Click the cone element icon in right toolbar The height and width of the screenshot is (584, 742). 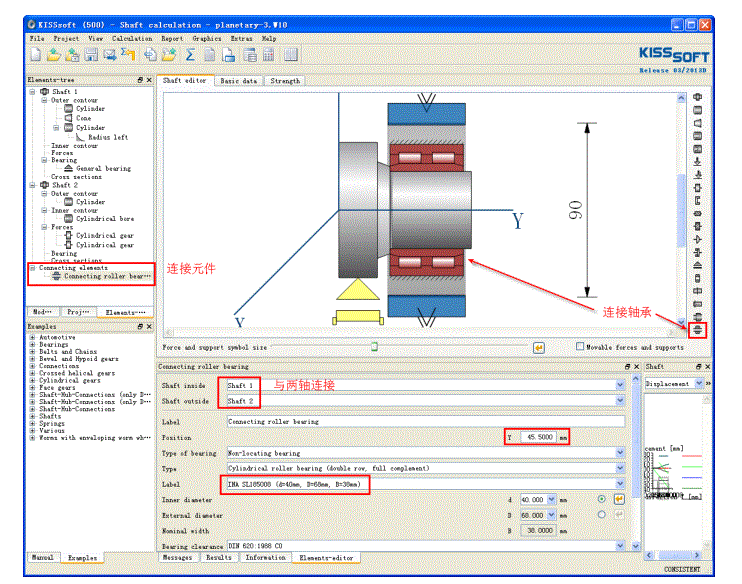697,123
